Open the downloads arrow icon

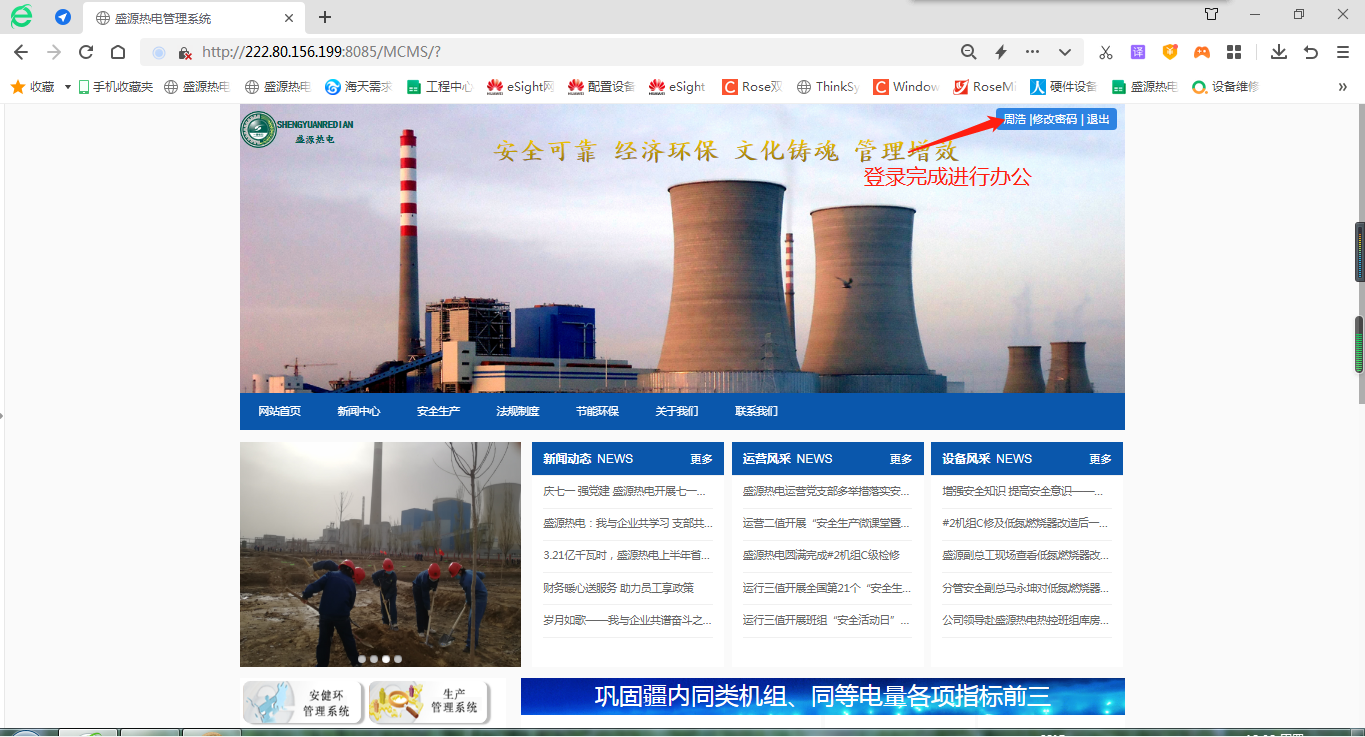click(x=1278, y=52)
